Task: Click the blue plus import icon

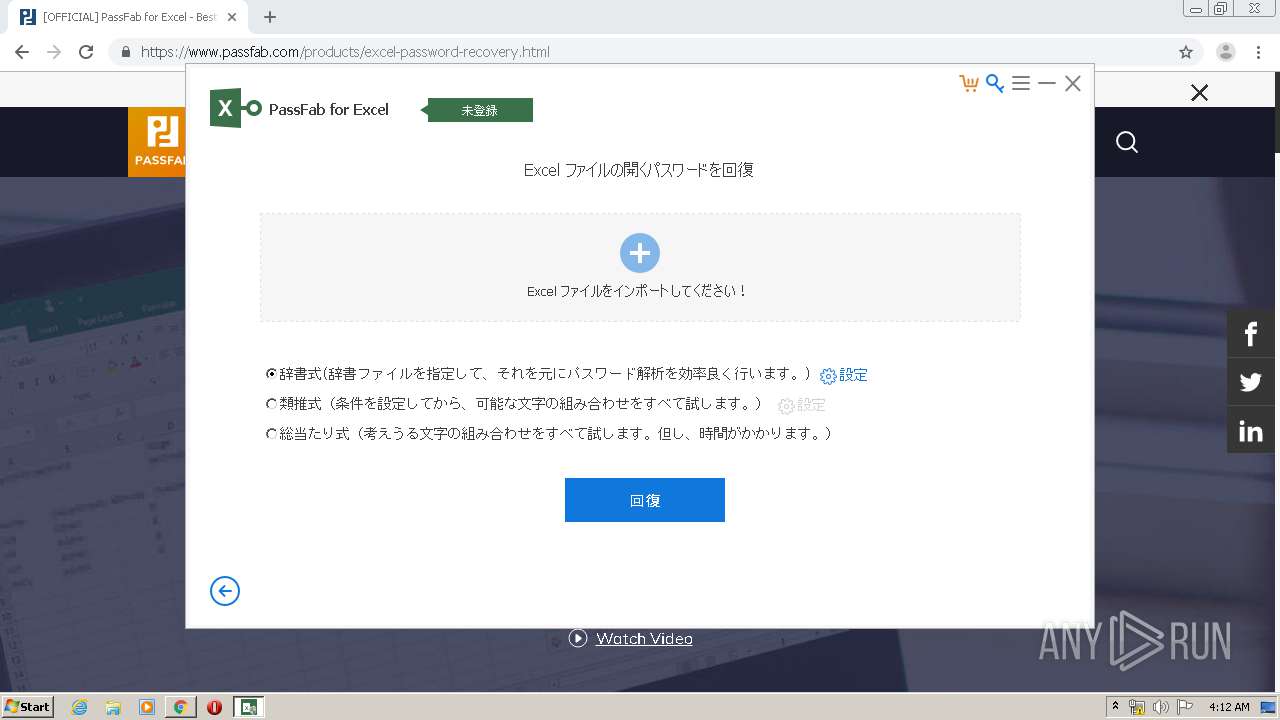Action: [x=640, y=253]
